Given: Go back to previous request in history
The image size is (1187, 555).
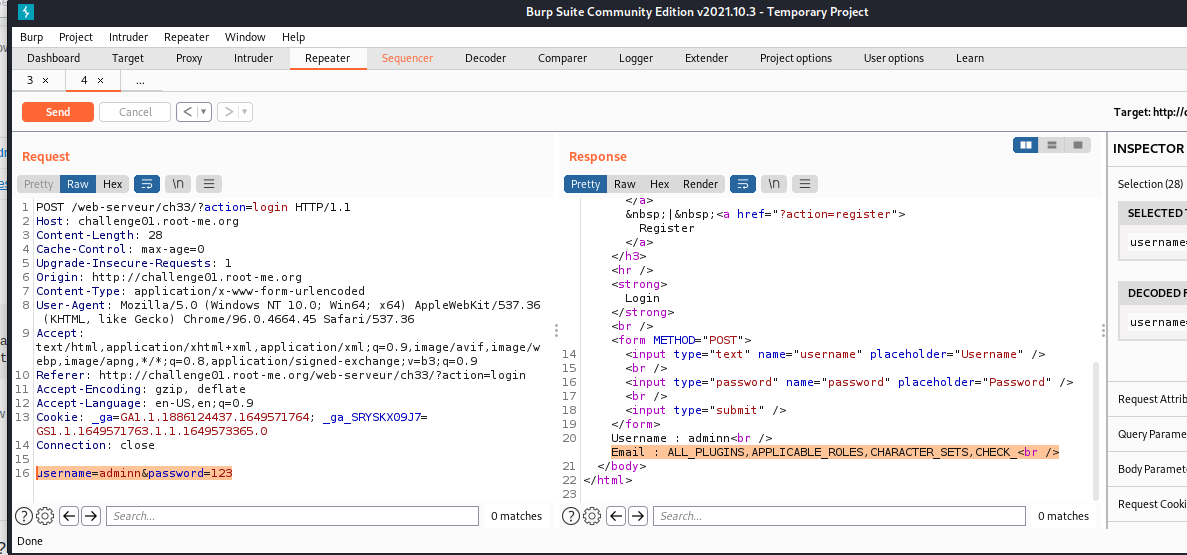Looking at the screenshot, I should click(x=188, y=112).
